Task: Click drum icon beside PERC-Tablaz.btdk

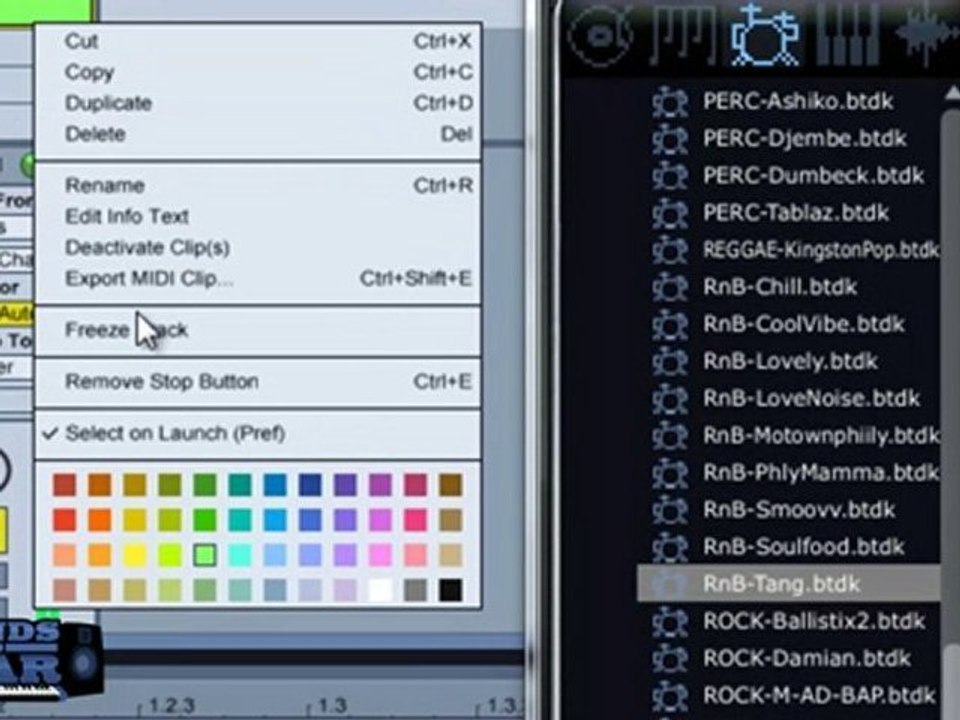Action: coord(670,213)
